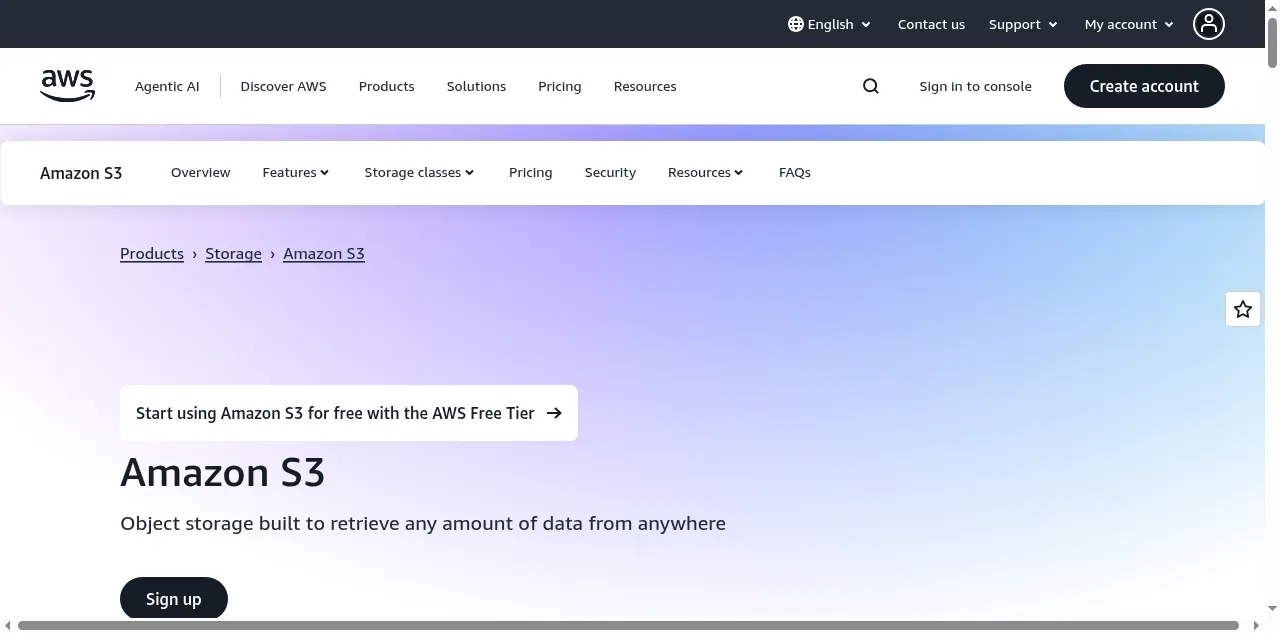Screen dimensions: 1280x633
Task: Open the Solutions menu
Action: pyautogui.click(x=476, y=86)
